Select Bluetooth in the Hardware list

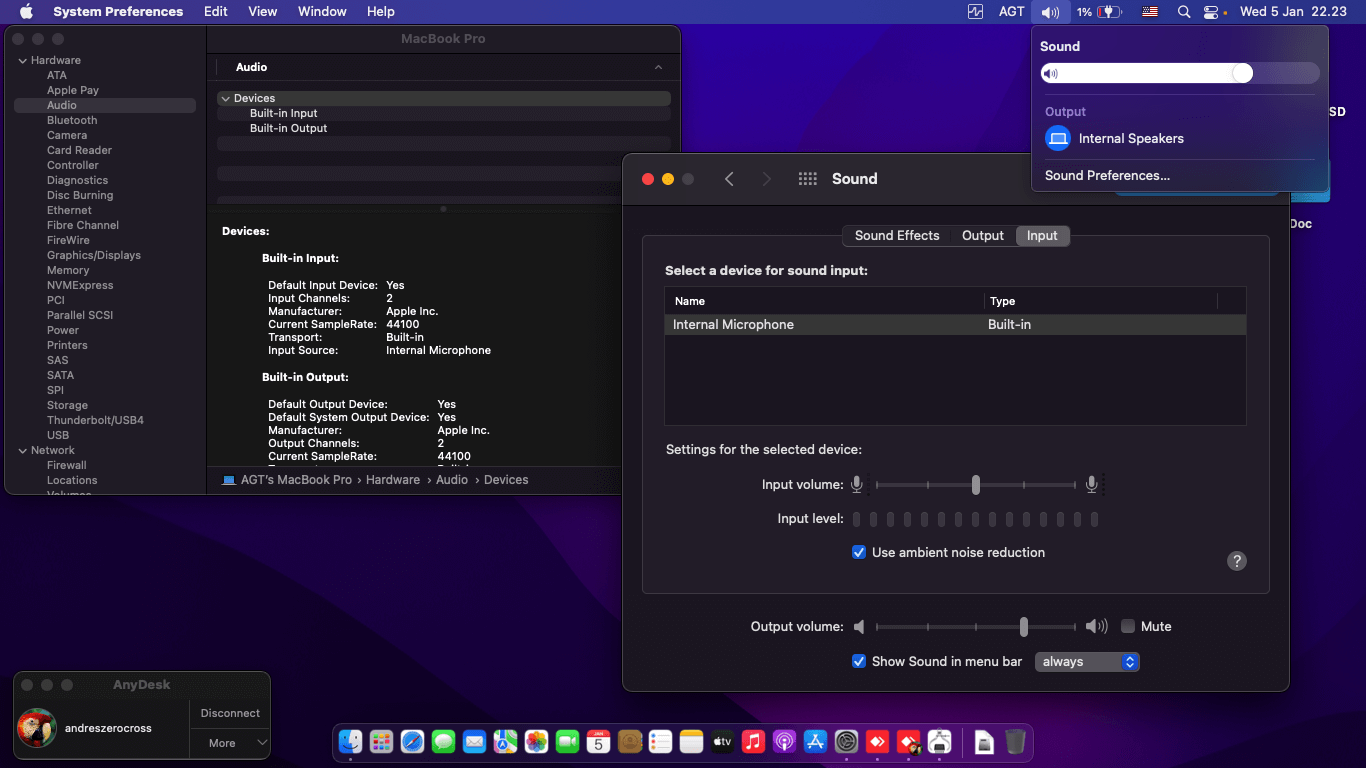pyautogui.click(x=72, y=120)
